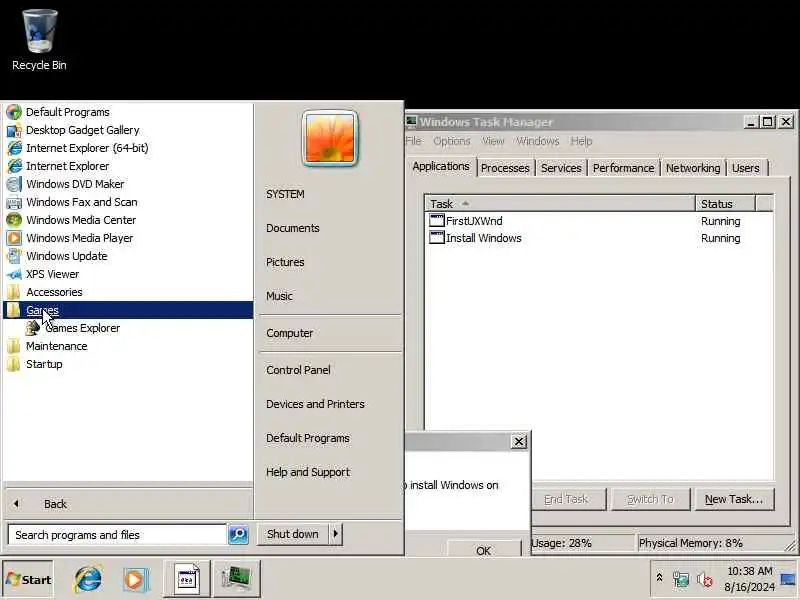800x600 pixels.
Task: Open Computer from Start menu
Action: [x=290, y=333]
